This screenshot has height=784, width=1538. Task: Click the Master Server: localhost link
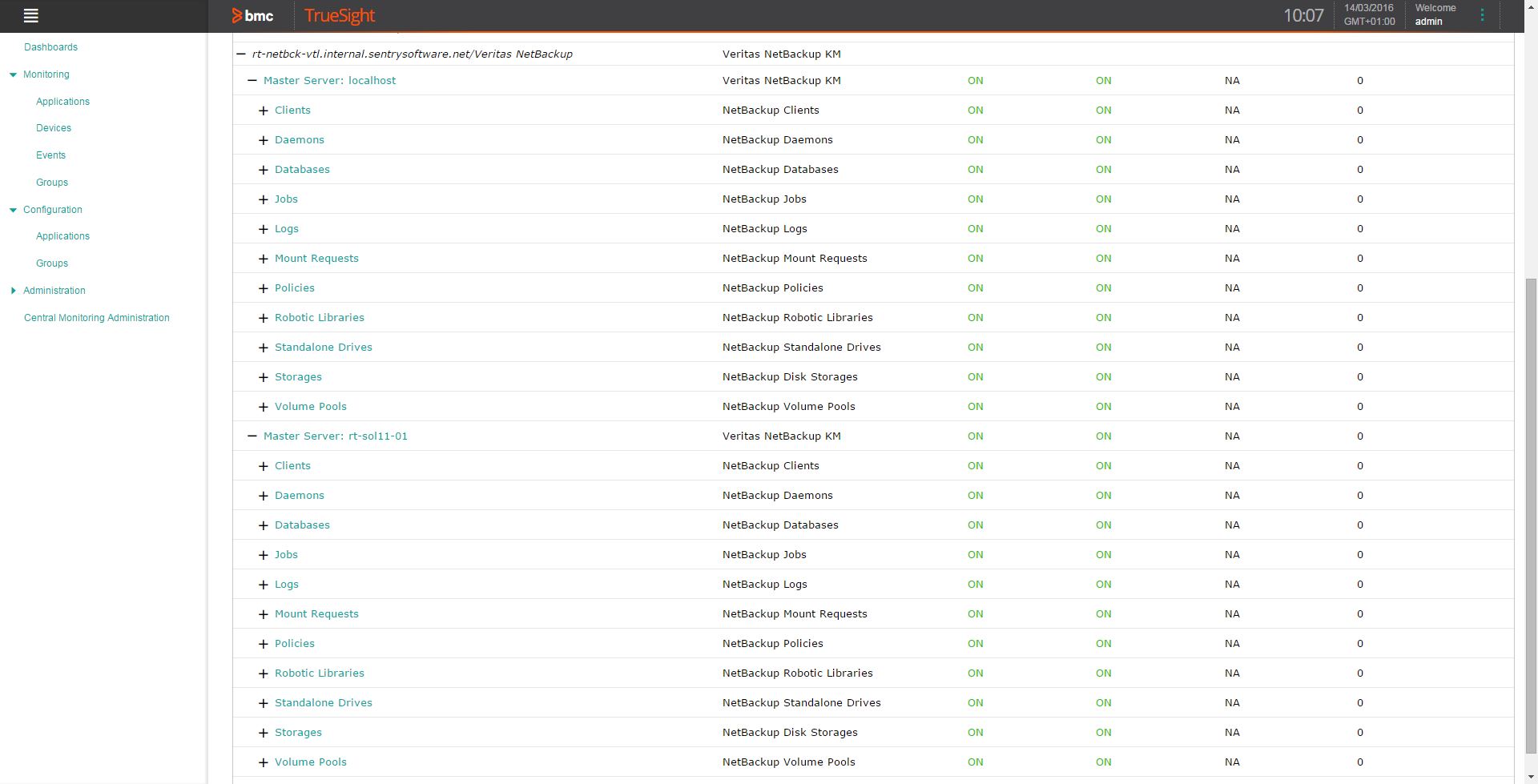coord(330,80)
